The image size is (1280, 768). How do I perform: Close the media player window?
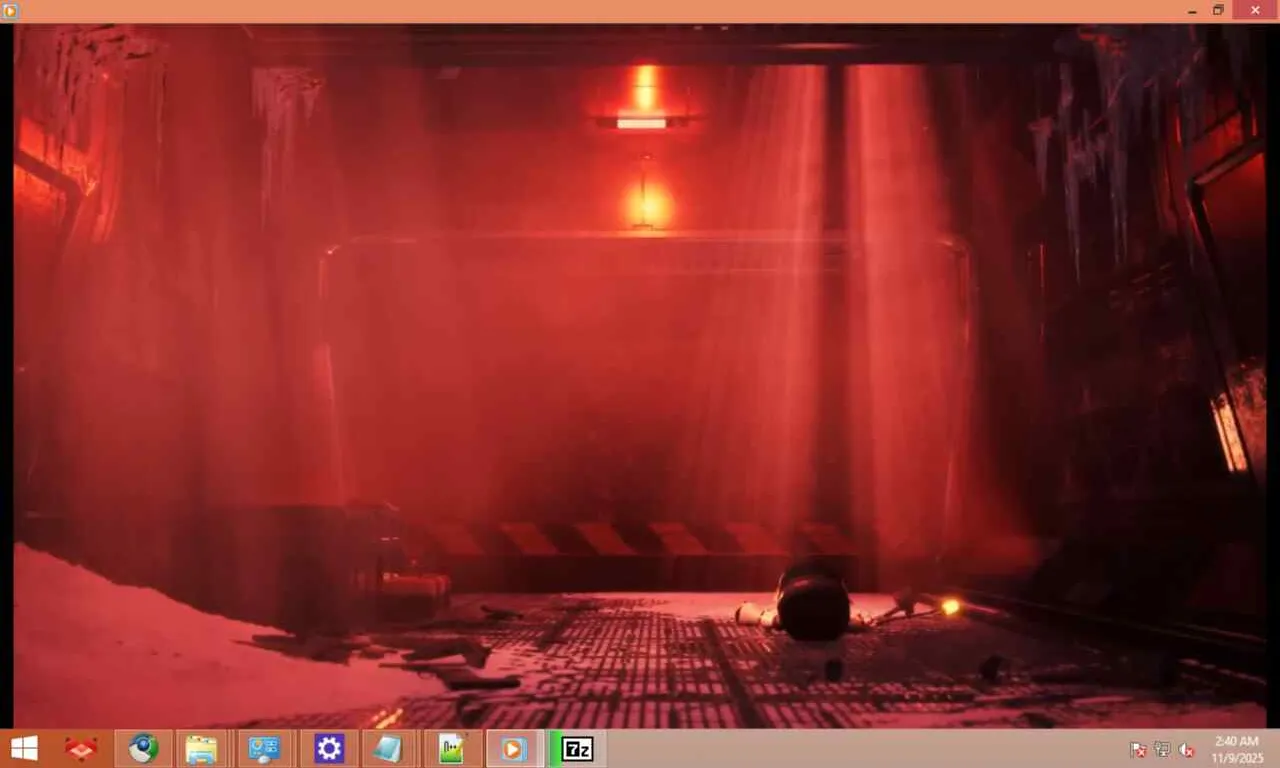click(1255, 10)
